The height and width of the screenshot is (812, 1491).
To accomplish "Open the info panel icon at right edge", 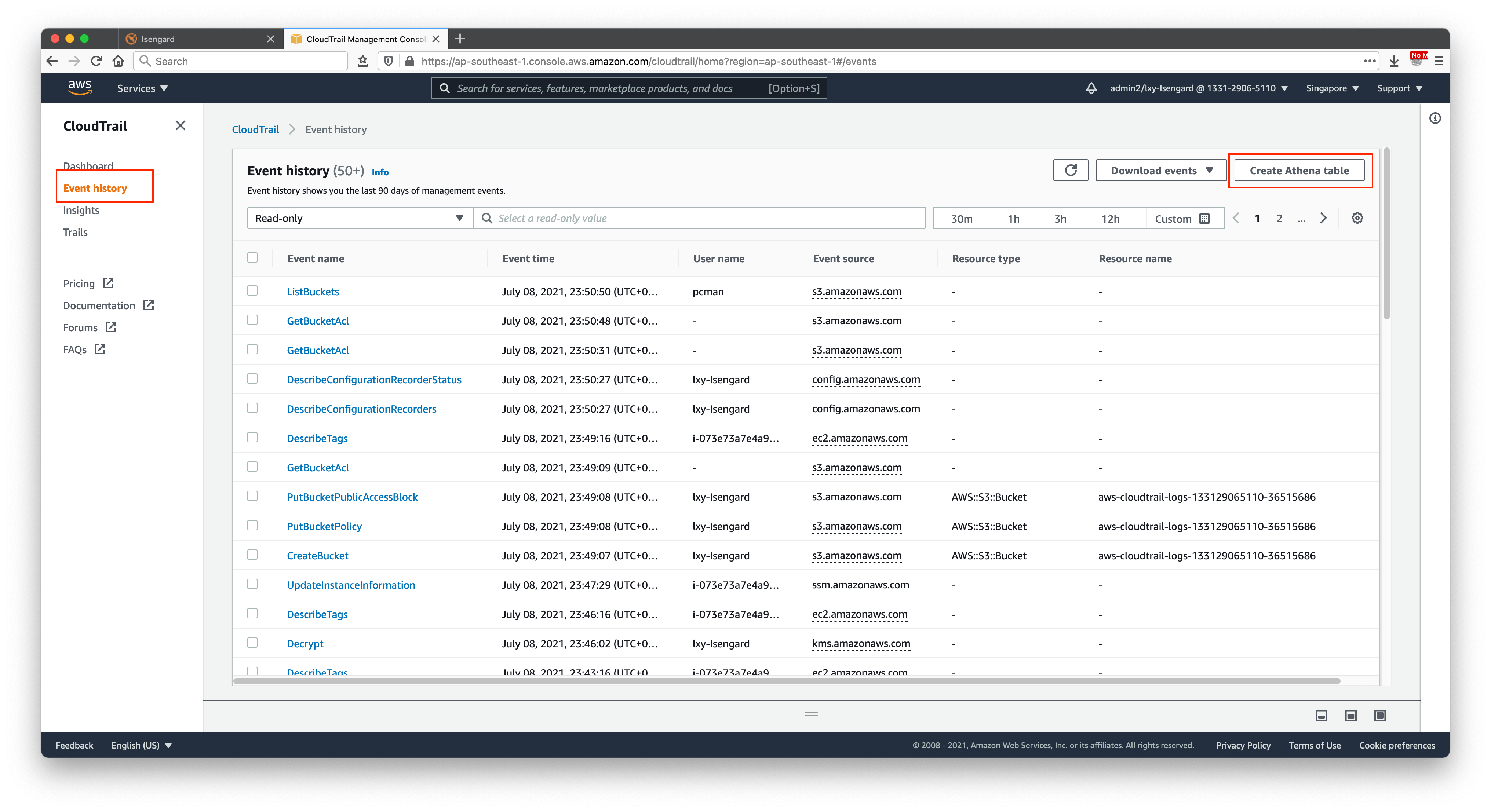I will click(x=1435, y=118).
